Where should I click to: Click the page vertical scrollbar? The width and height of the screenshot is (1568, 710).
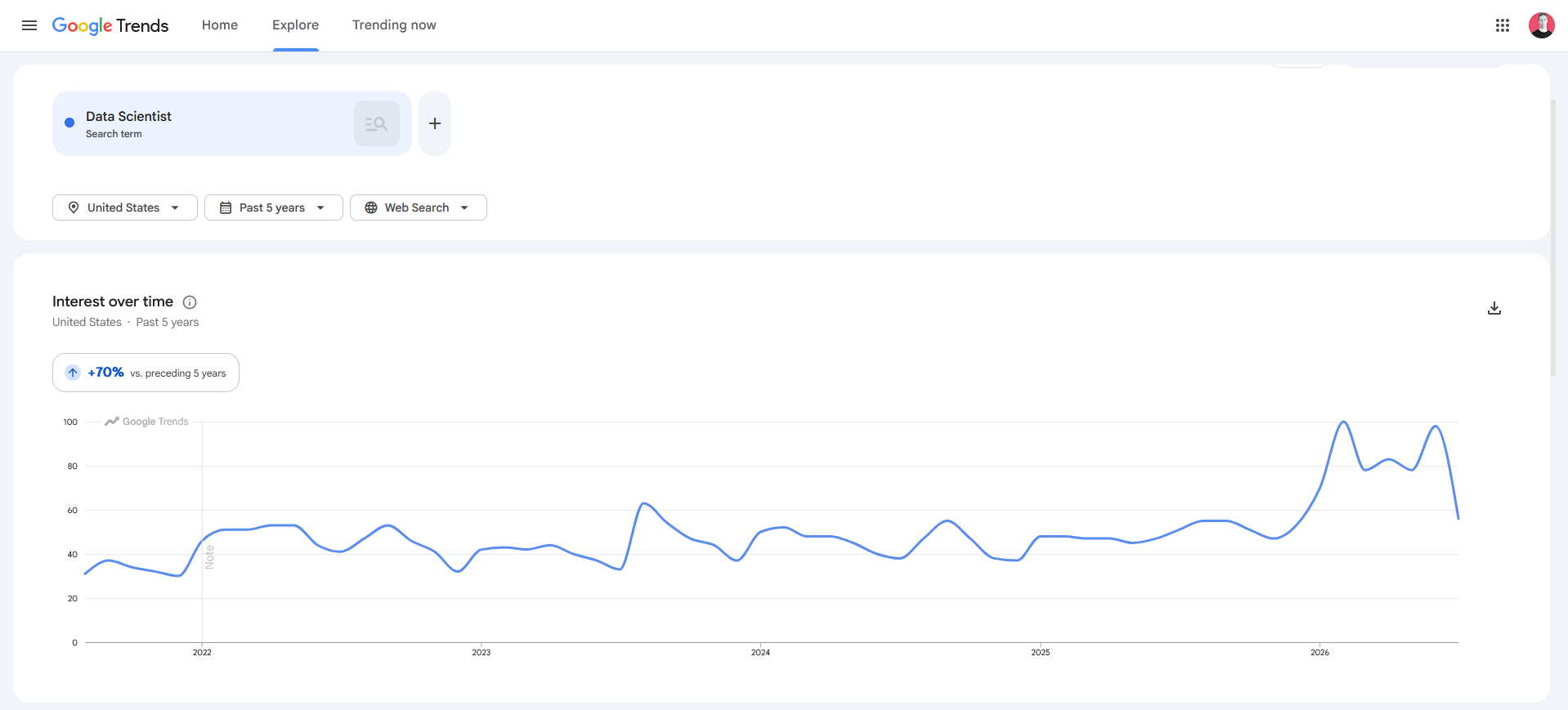click(x=1553, y=237)
